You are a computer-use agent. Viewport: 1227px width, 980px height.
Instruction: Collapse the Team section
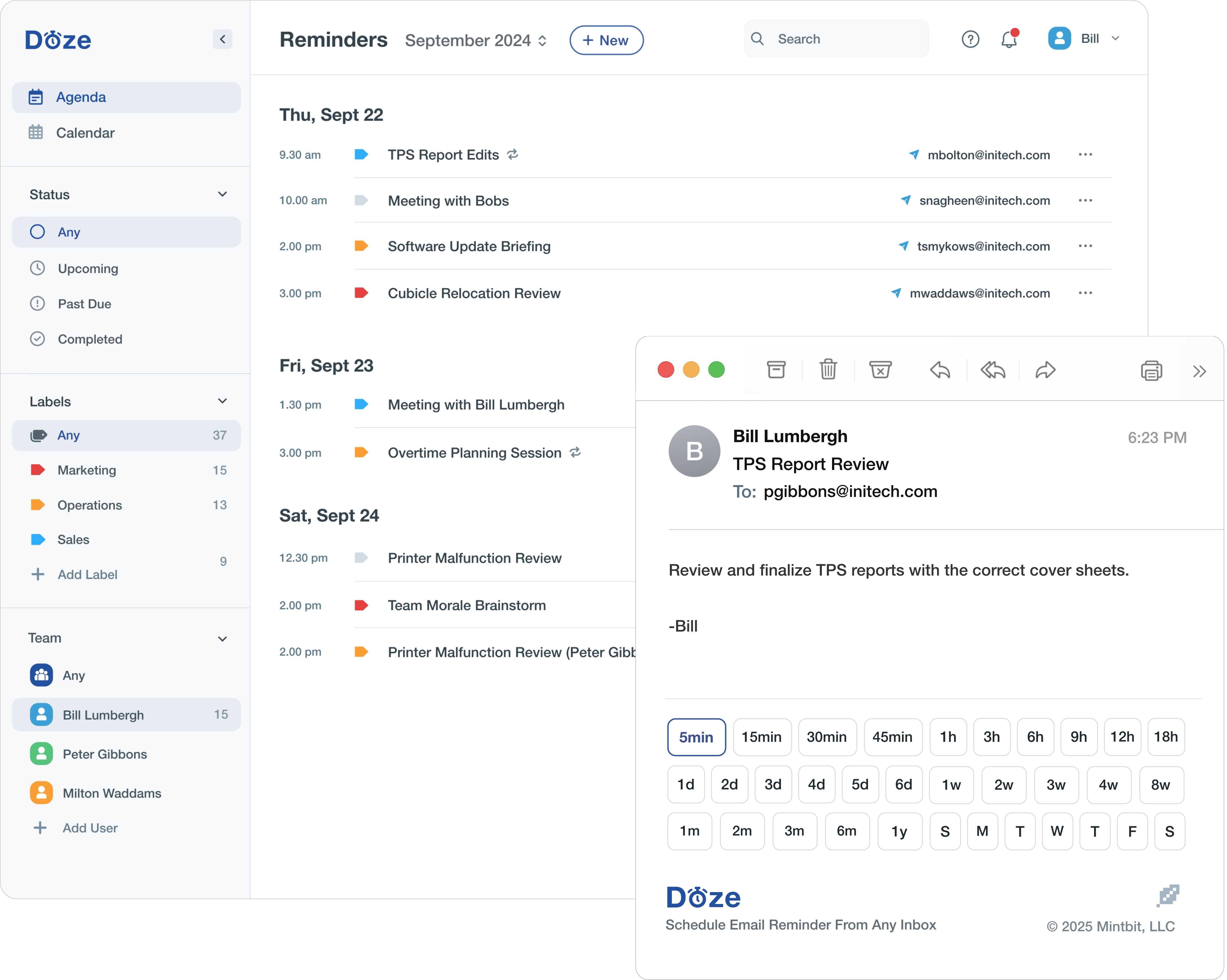[223, 639]
